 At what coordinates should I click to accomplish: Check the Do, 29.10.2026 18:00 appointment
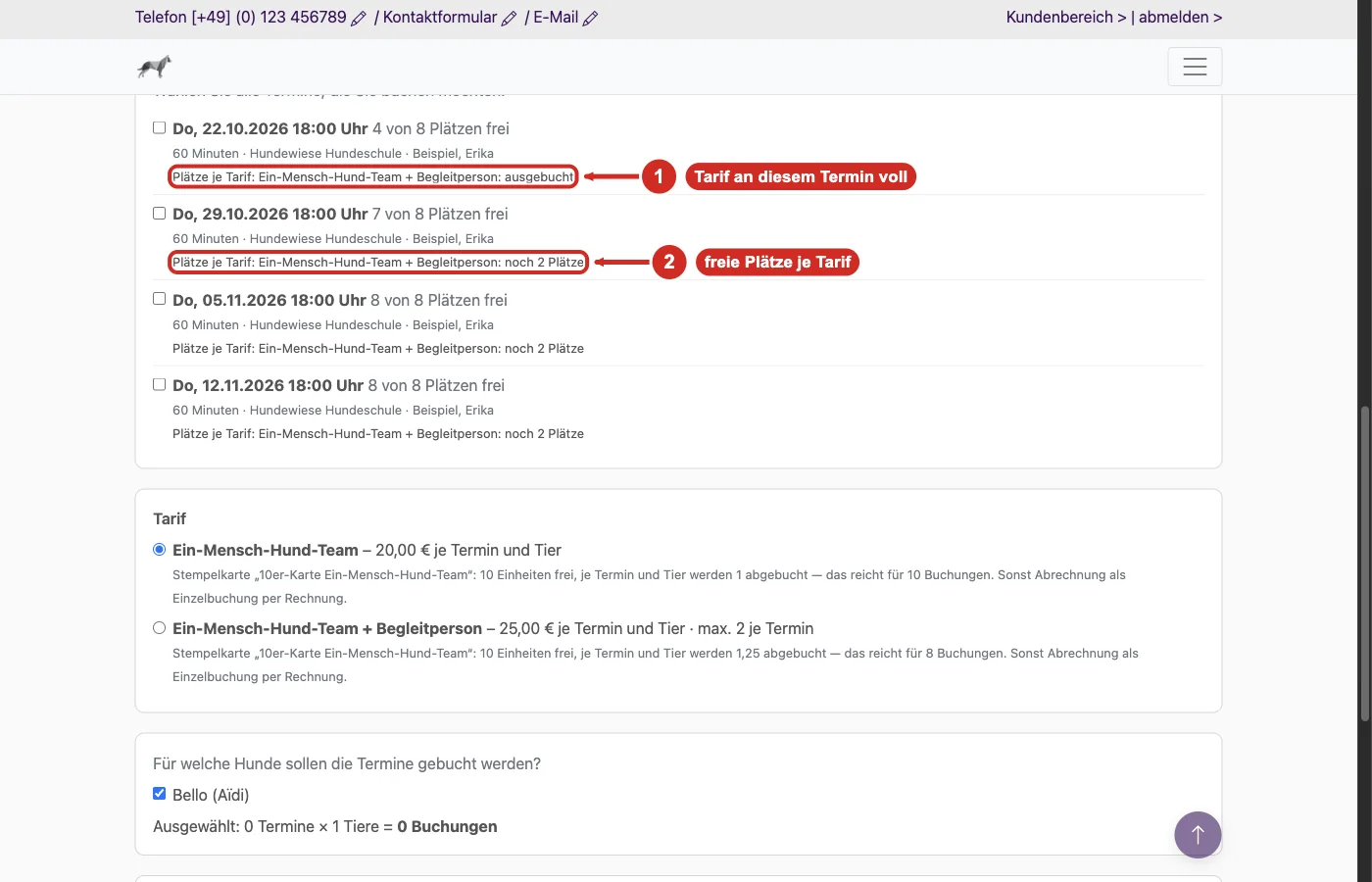[x=159, y=213]
